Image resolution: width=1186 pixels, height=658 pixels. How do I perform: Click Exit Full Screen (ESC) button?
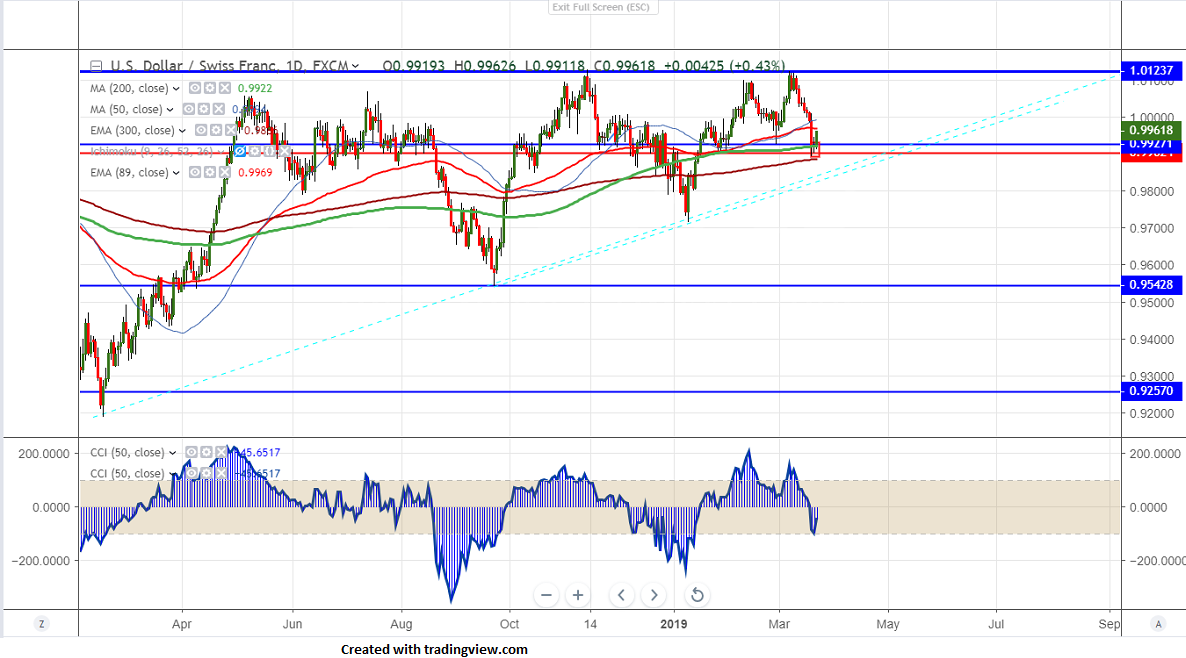(x=603, y=7)
